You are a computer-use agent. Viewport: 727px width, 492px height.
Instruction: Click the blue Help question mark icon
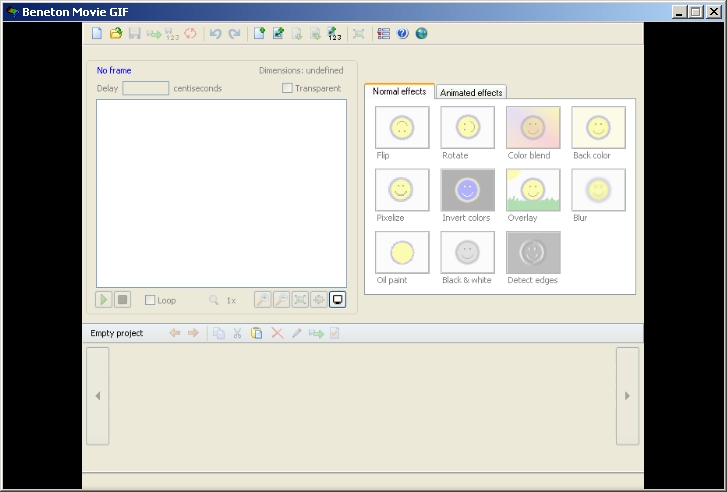pyautogui.click(x=403, y=33)
